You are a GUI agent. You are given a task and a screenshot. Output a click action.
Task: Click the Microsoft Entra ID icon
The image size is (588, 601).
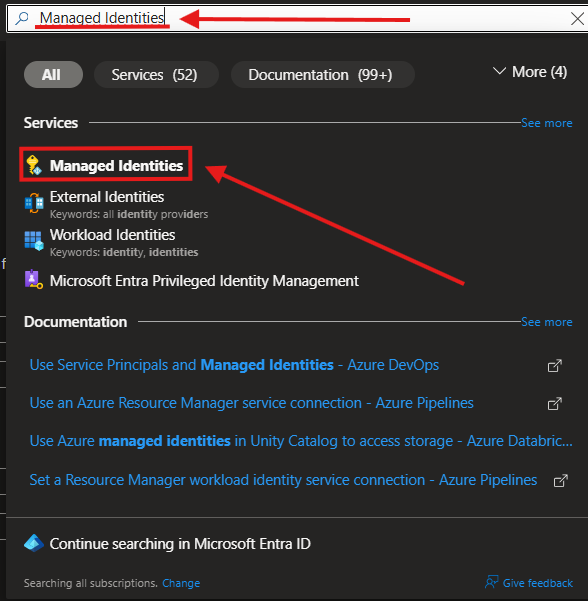[34, 543]
